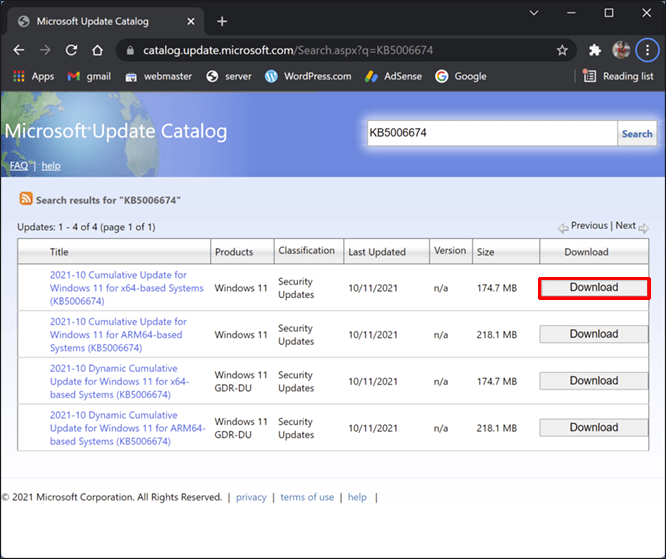
Task: Download the x64 Dynamic Cumulative Update
Action: tap(594, 381)
